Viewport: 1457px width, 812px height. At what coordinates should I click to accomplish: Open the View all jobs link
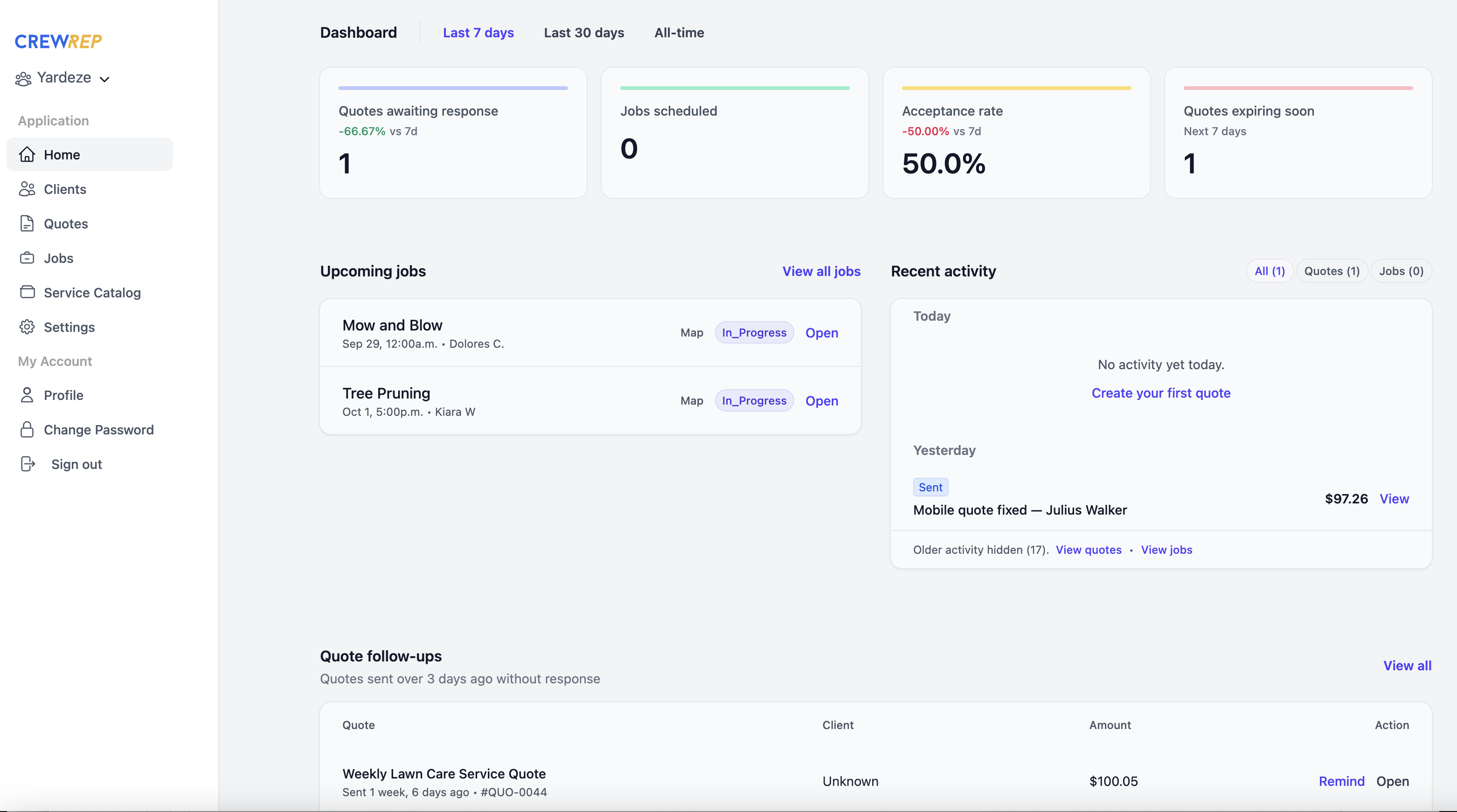[821, 271]
